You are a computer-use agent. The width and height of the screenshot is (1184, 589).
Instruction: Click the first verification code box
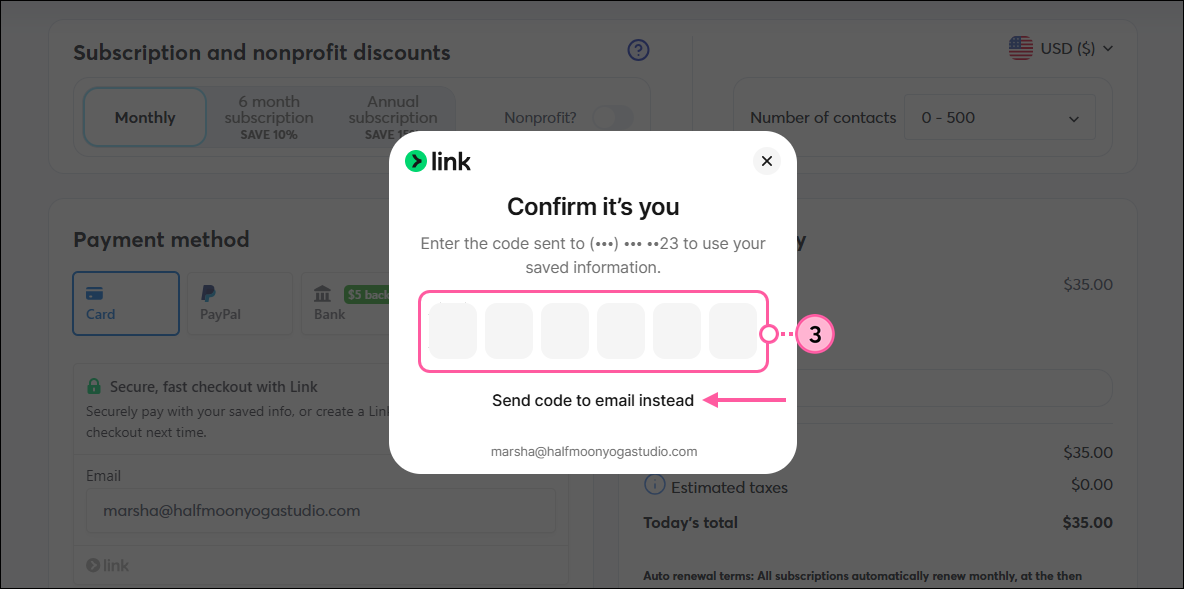(452, 330)
